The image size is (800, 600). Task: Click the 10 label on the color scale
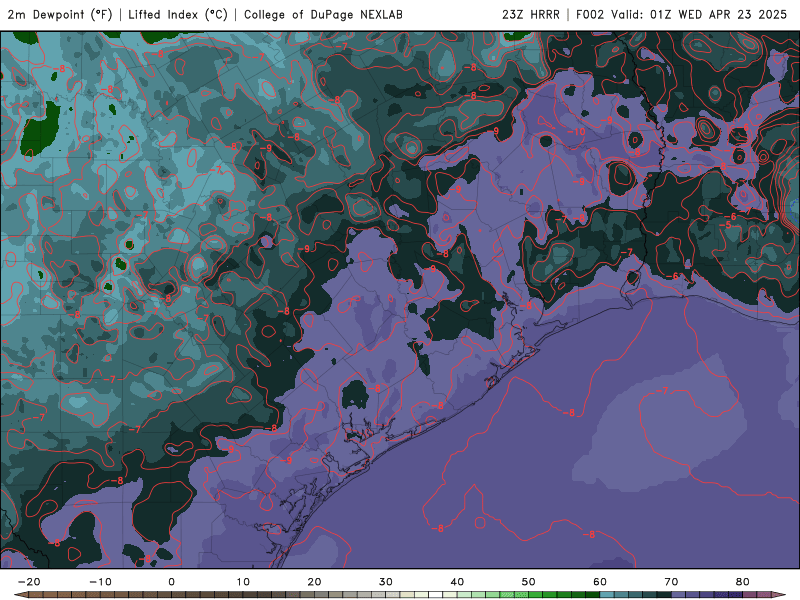[243, 582]
